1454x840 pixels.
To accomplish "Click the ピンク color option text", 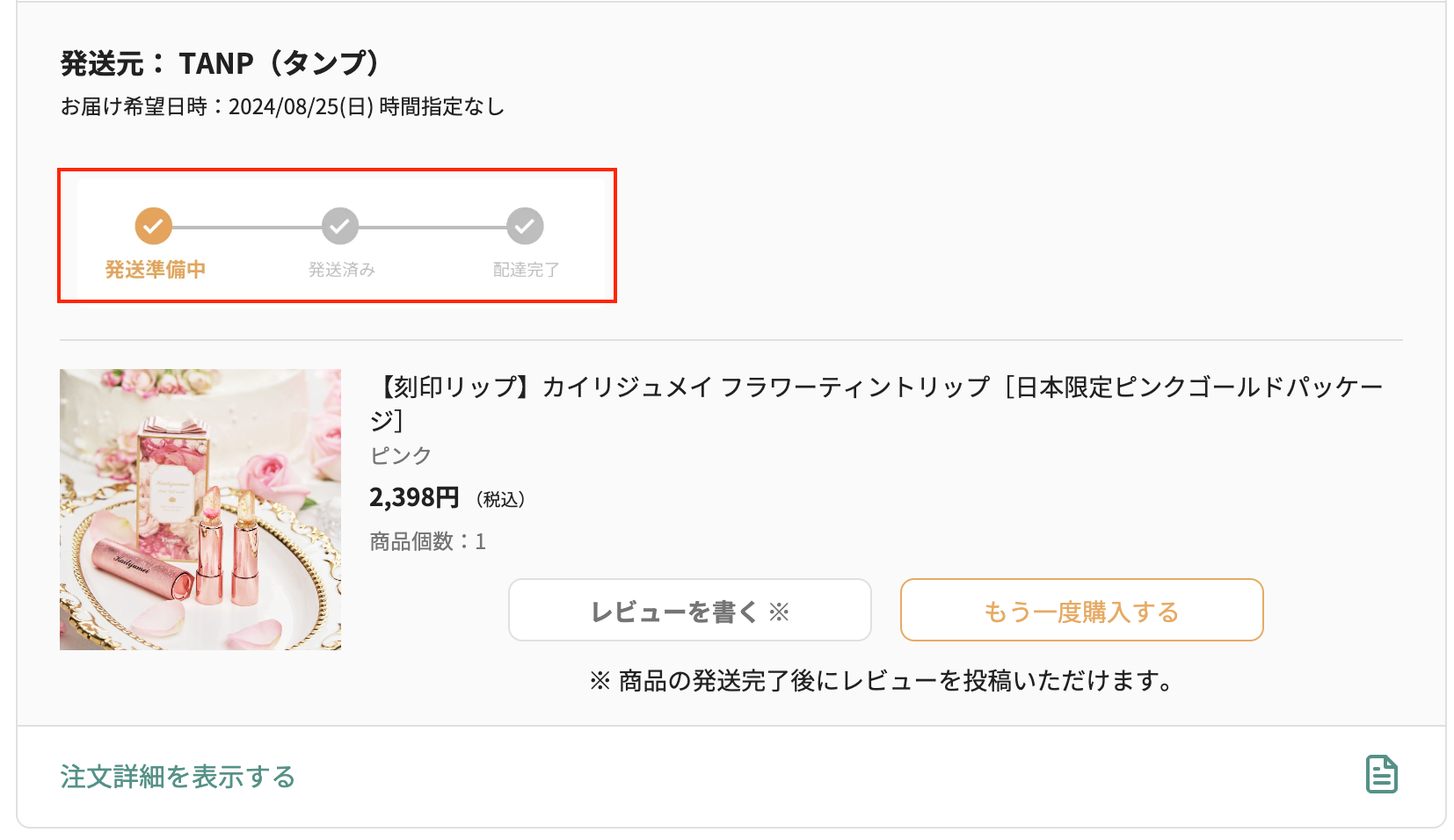I will pyautogui.click(x=401, y=455).
